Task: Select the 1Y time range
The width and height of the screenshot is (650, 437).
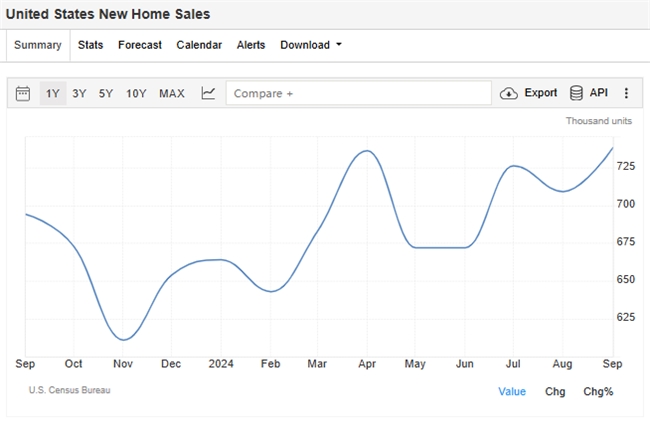Action: click(52, 93)
